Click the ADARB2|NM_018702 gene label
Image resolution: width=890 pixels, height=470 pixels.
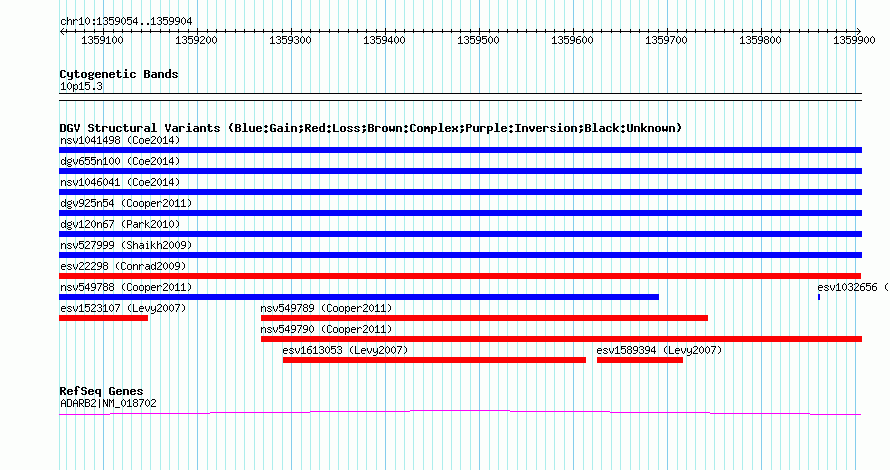coord(108,403)
